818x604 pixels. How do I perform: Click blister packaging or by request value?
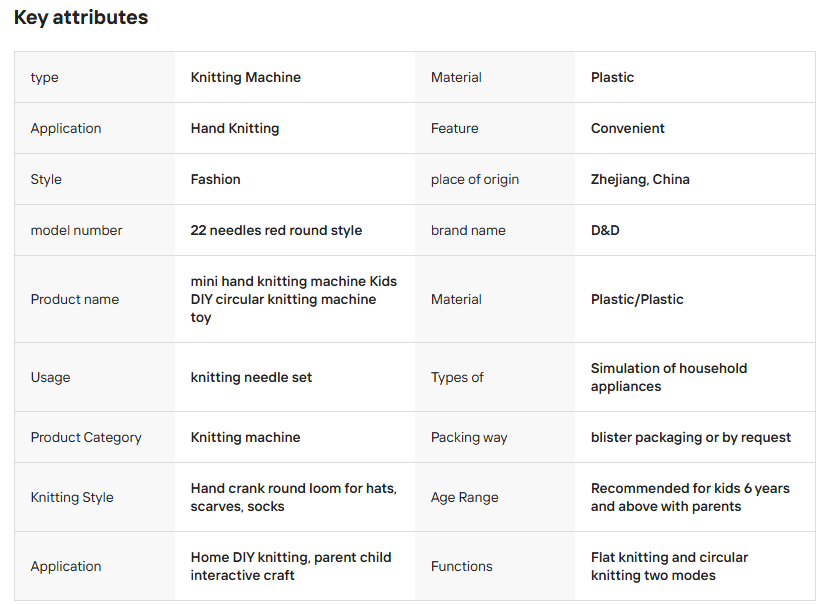691,437
